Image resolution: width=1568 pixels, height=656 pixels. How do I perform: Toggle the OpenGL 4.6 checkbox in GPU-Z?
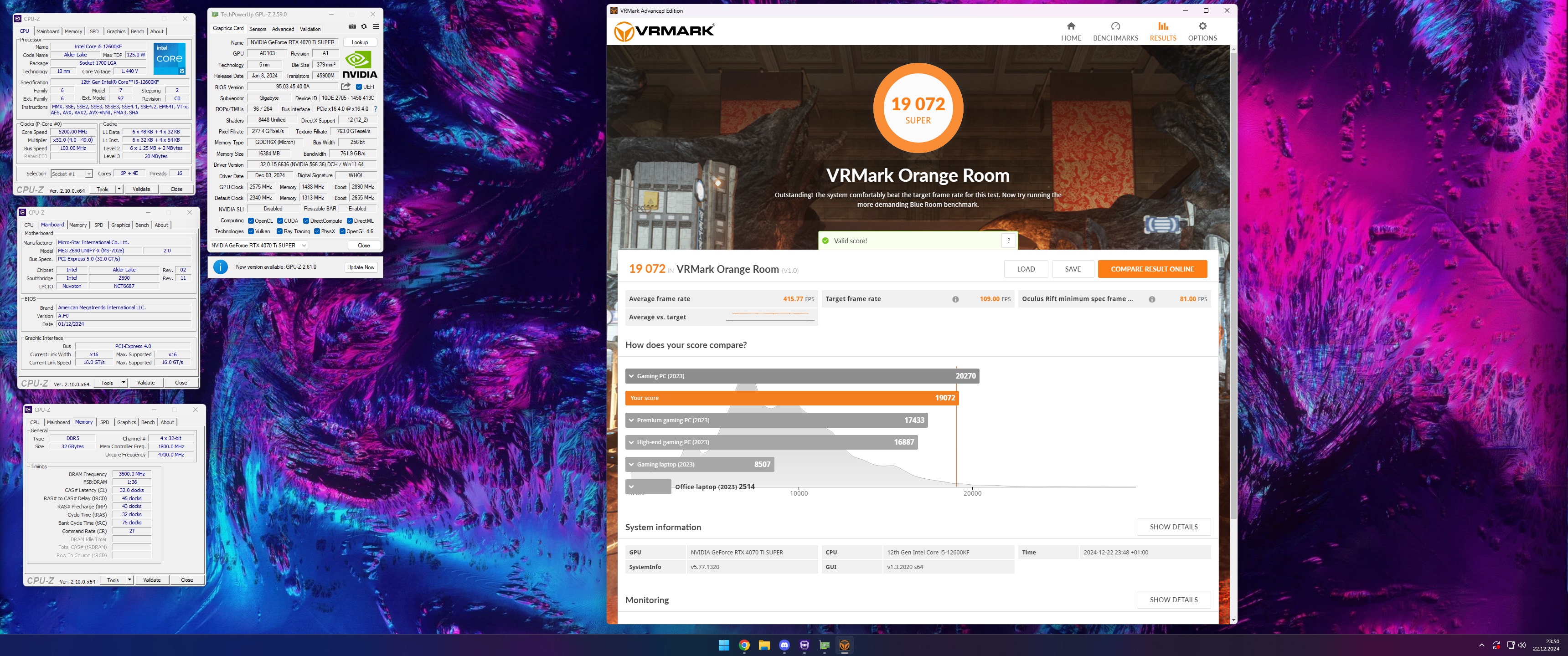point(343,231)
